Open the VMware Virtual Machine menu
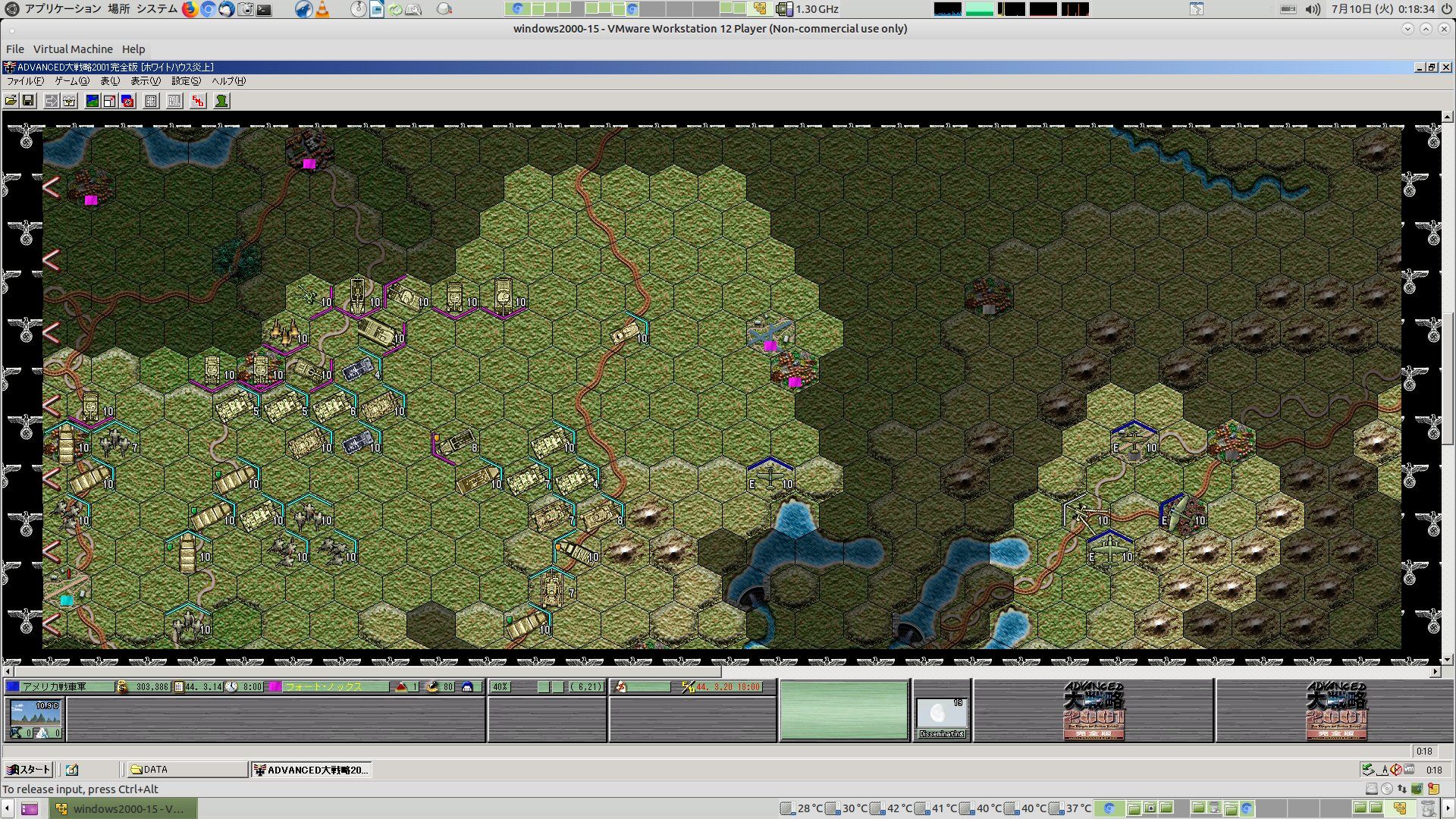Image resolution: width=1456 pixels, height=819 pixels. coord(73,49)
